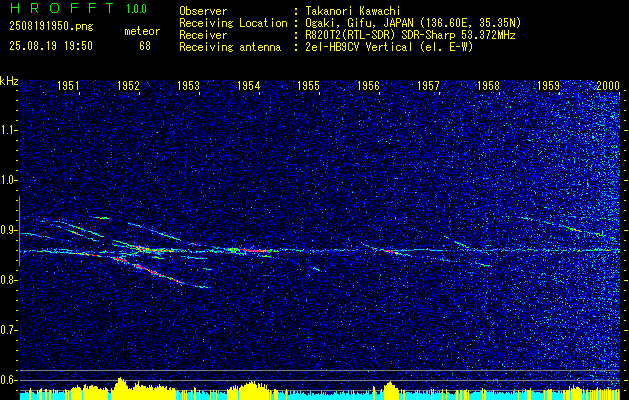Image resolution: width=629 pixels, height=400 pixels.
Task: Click time marker 2000
Action: (608, 85)
